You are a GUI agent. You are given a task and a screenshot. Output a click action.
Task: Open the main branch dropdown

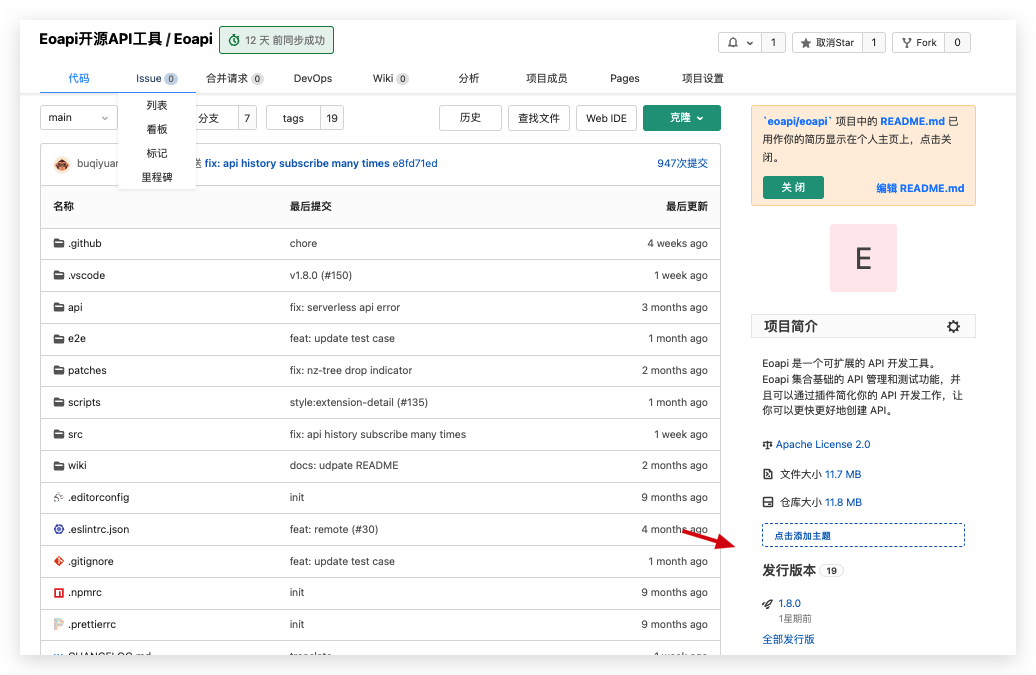click(79, 118)
